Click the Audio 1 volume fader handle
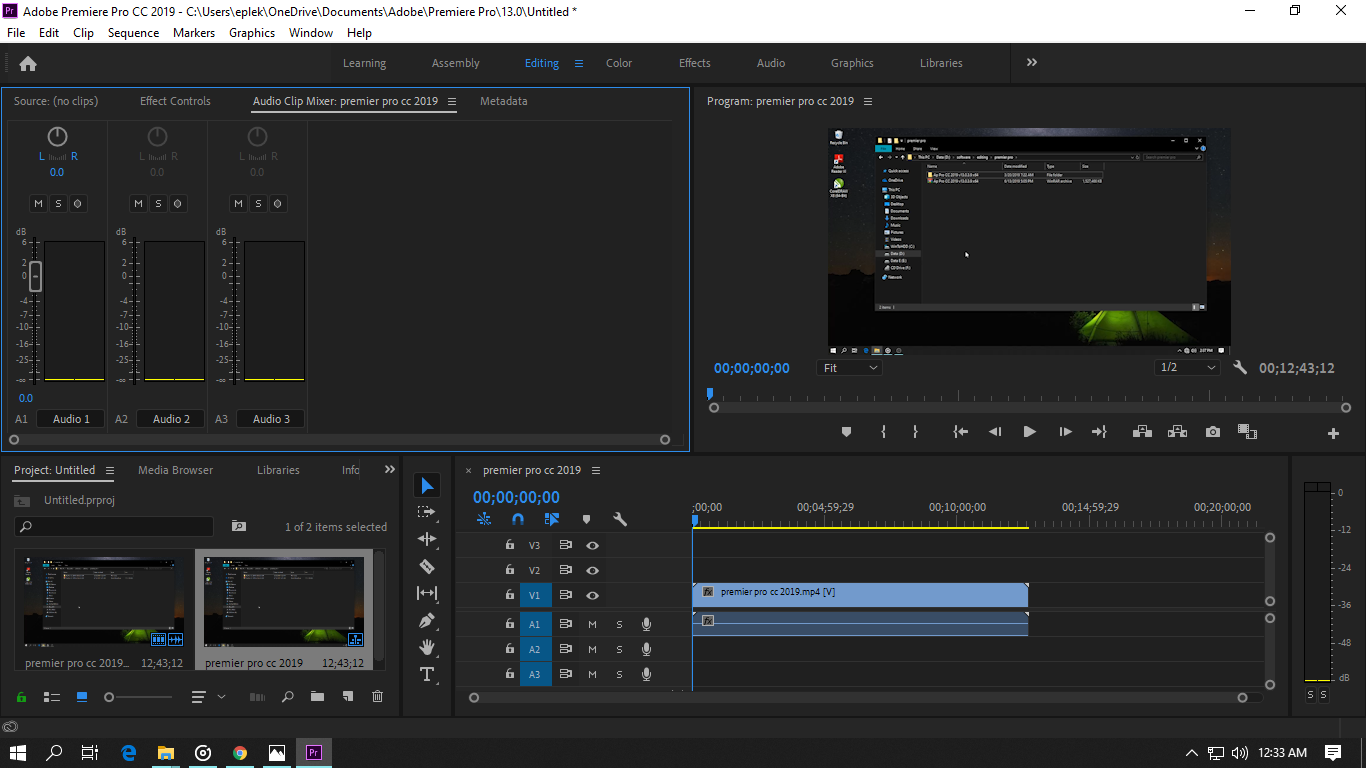 tap(35, 276)
